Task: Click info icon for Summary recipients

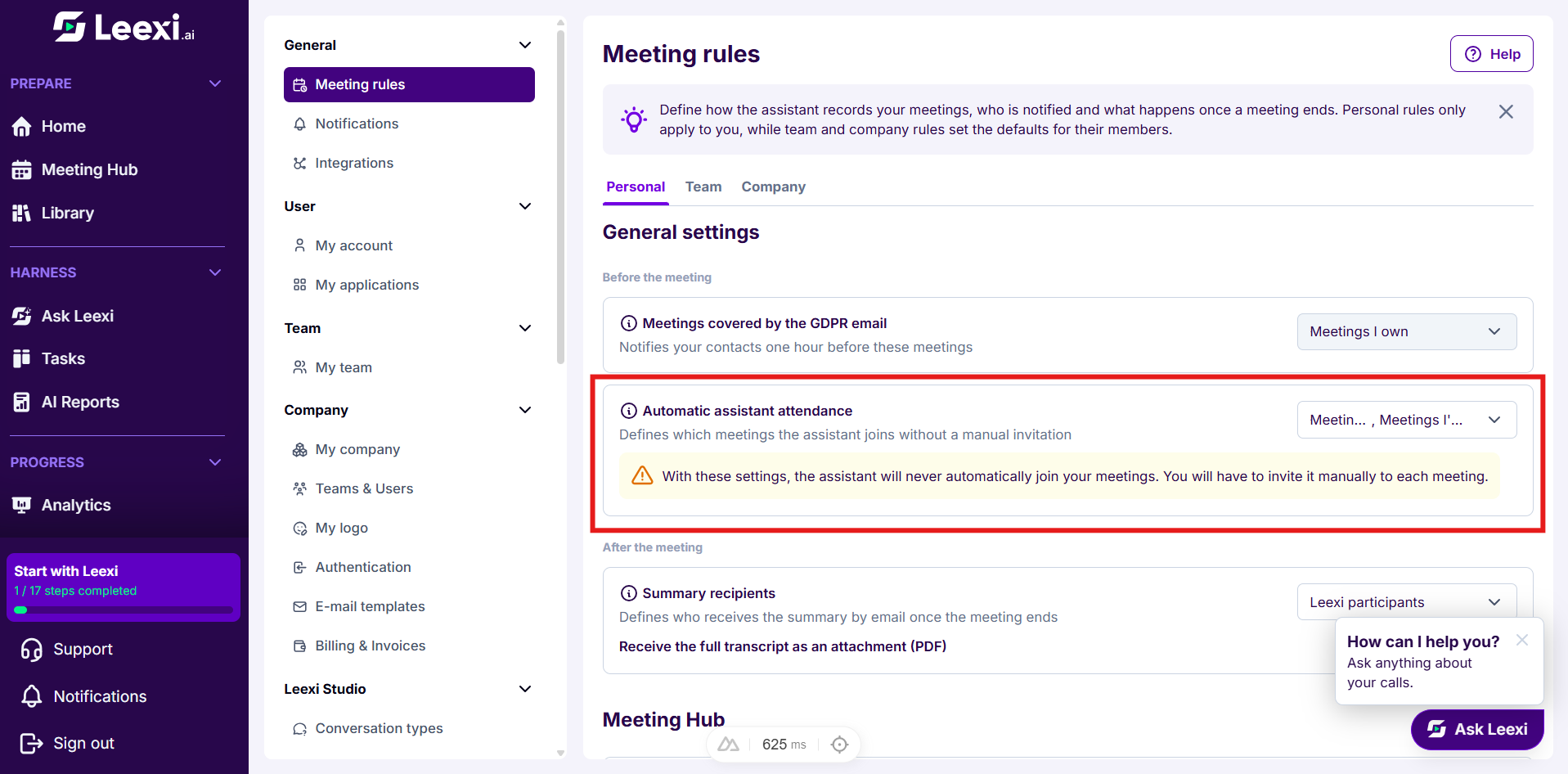Action: (628, 593)
